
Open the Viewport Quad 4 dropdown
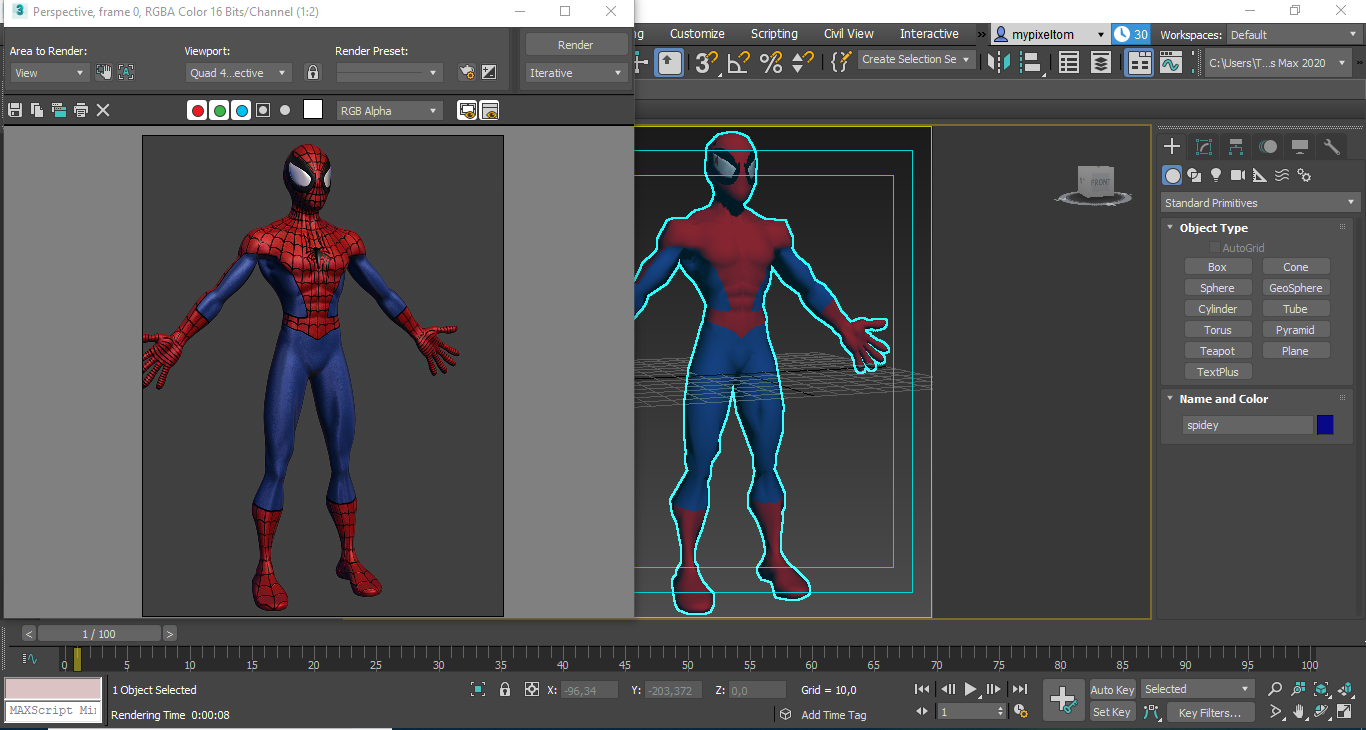(240, 73)
